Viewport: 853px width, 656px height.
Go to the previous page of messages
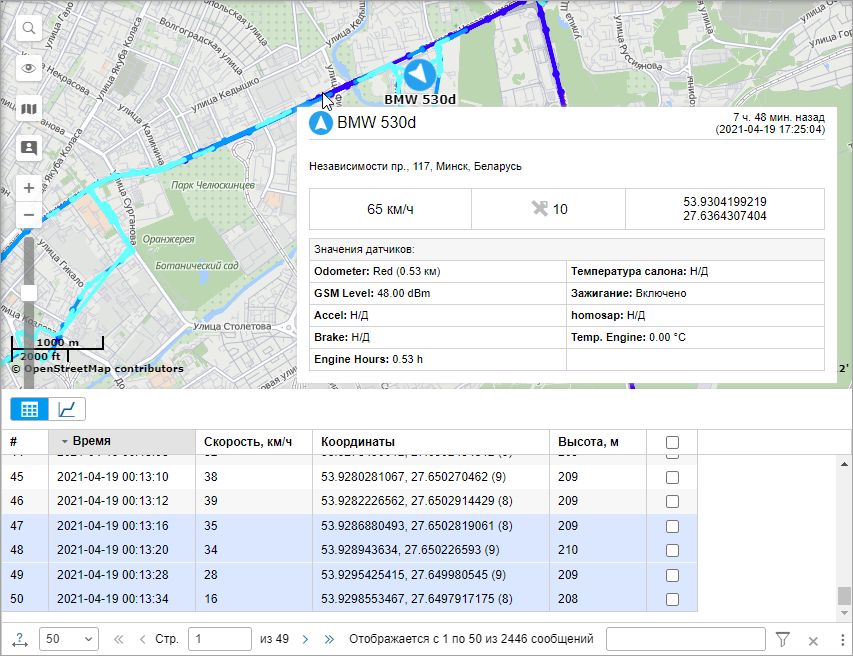pos(143,639)
